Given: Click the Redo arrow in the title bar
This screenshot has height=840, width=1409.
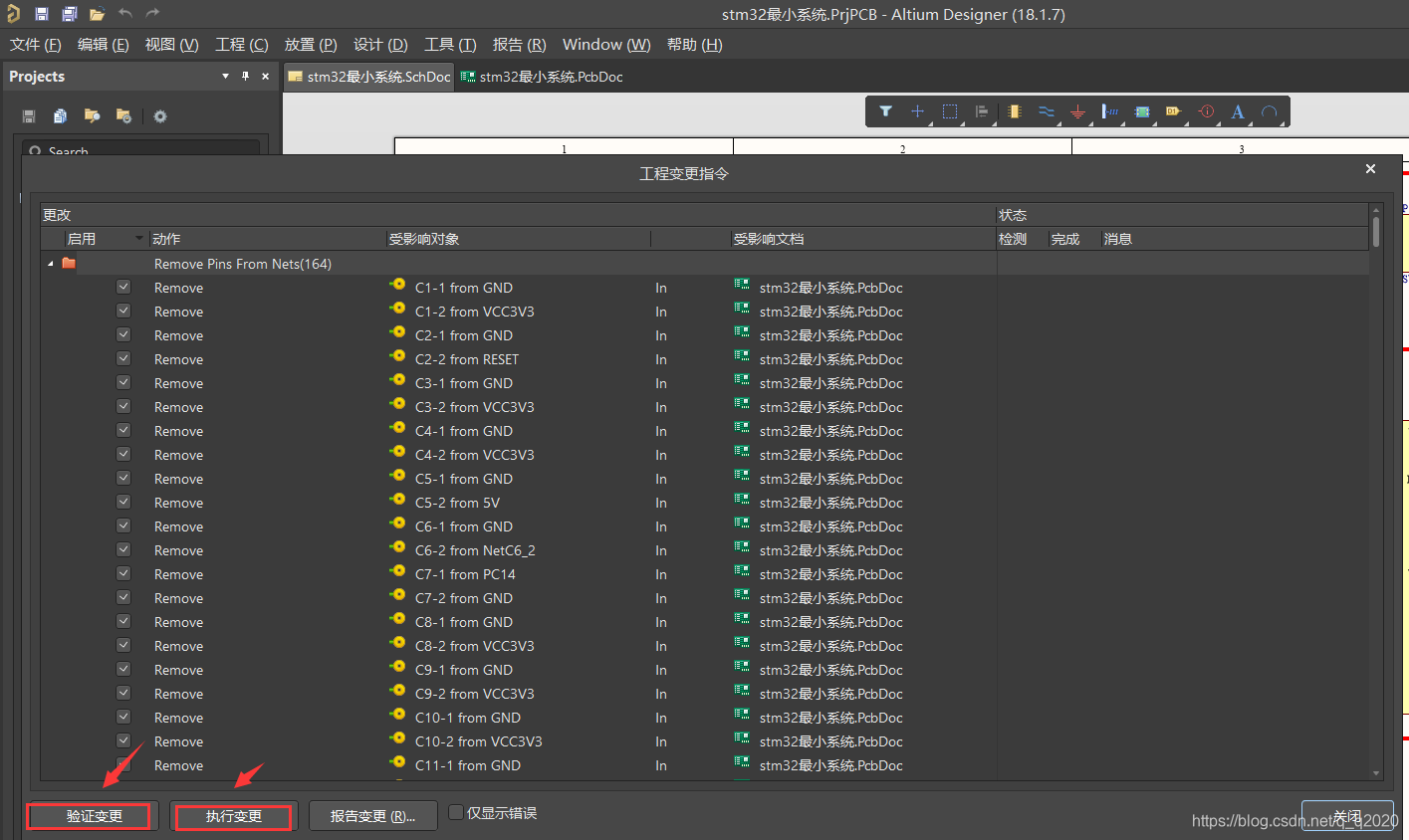Looking at the screenshot, I should (152, 14).
